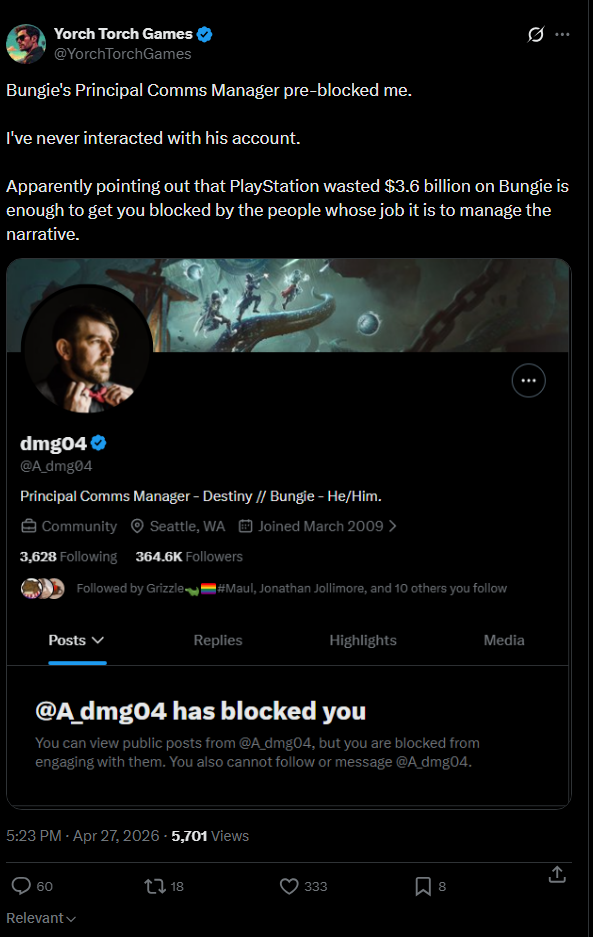593x937 pixels.
Task: Open the Media tab
Action: pos(504,640)
